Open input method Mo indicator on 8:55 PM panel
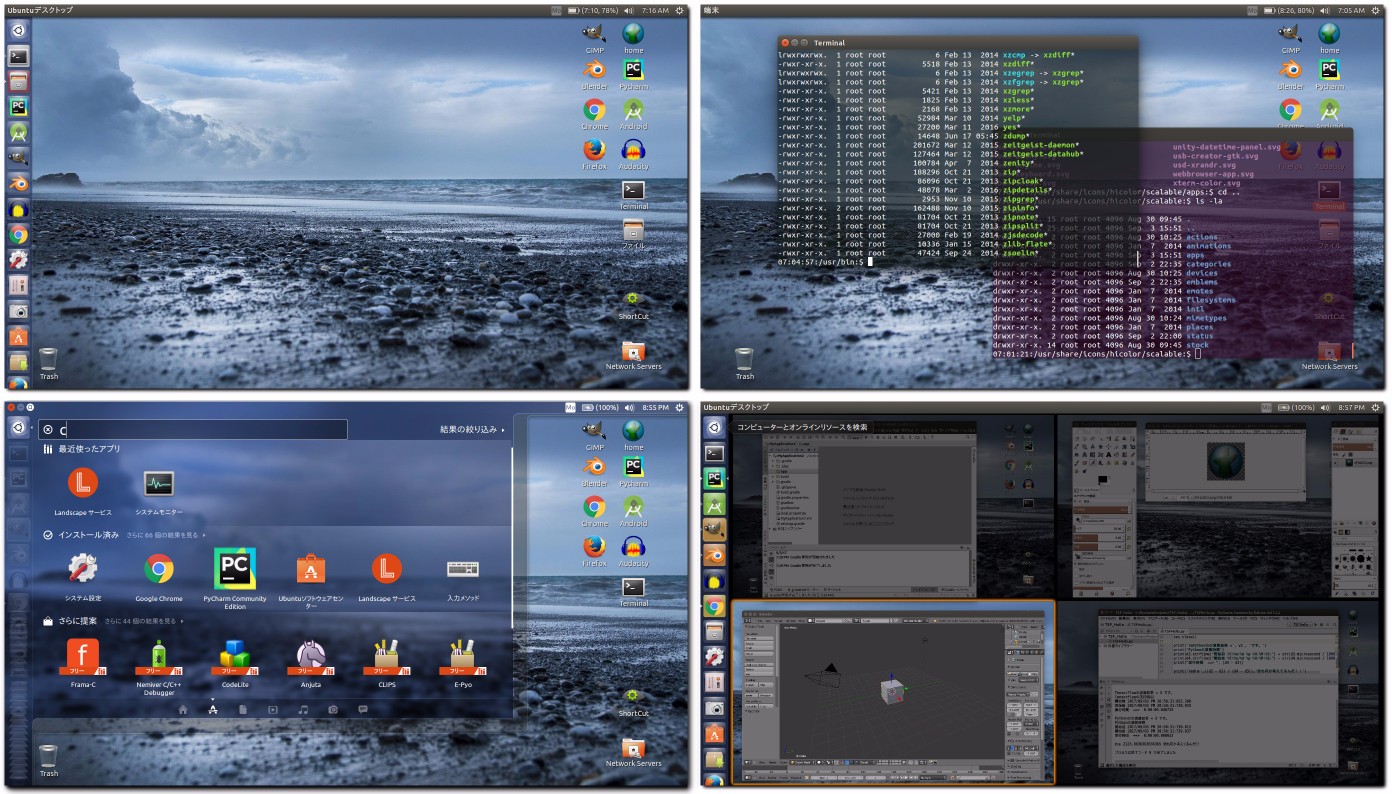Screen dimensions: 1392x794 click(570, 407)
